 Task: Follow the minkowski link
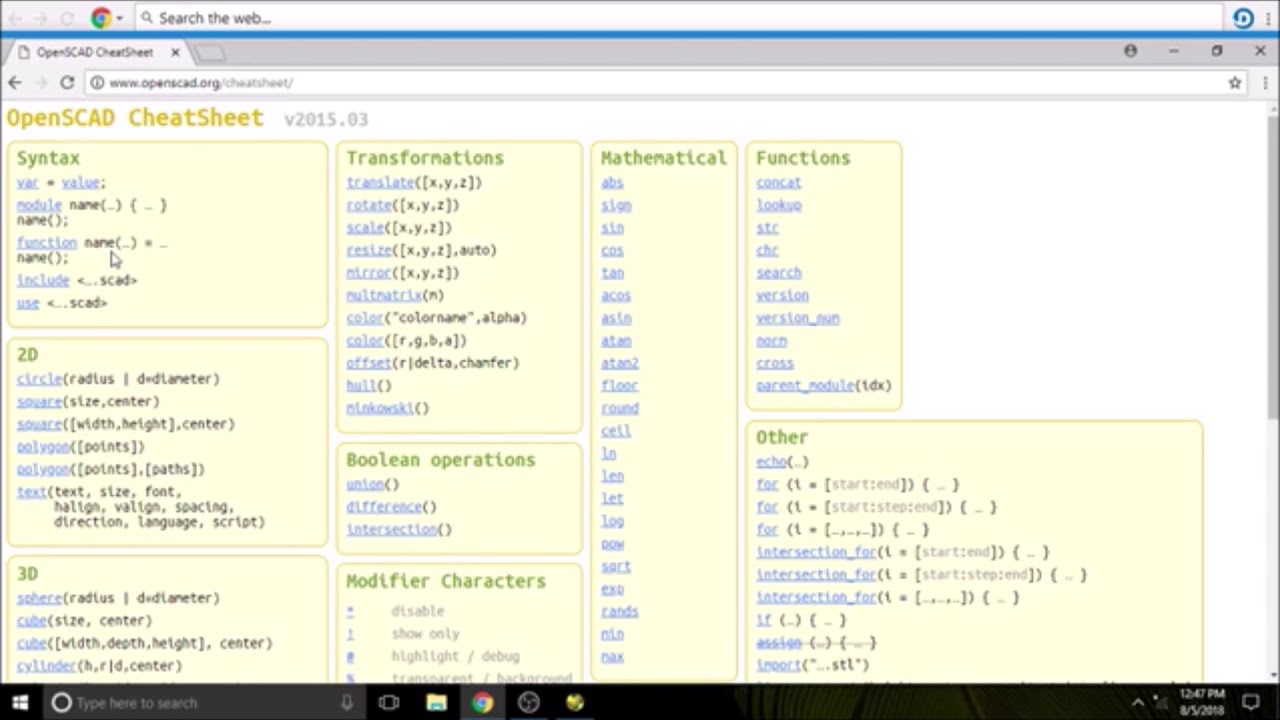tap(379, 408)
